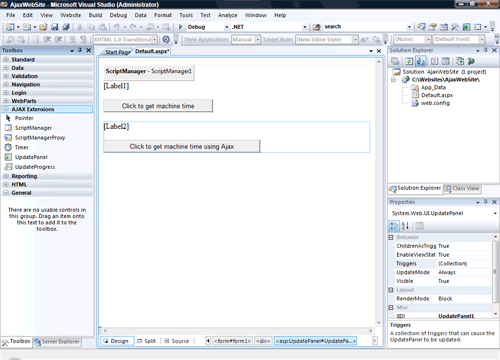500x360 pixels.
Task: Click the View Designer icon in Solution Explorer
Action: coord(445,61)
